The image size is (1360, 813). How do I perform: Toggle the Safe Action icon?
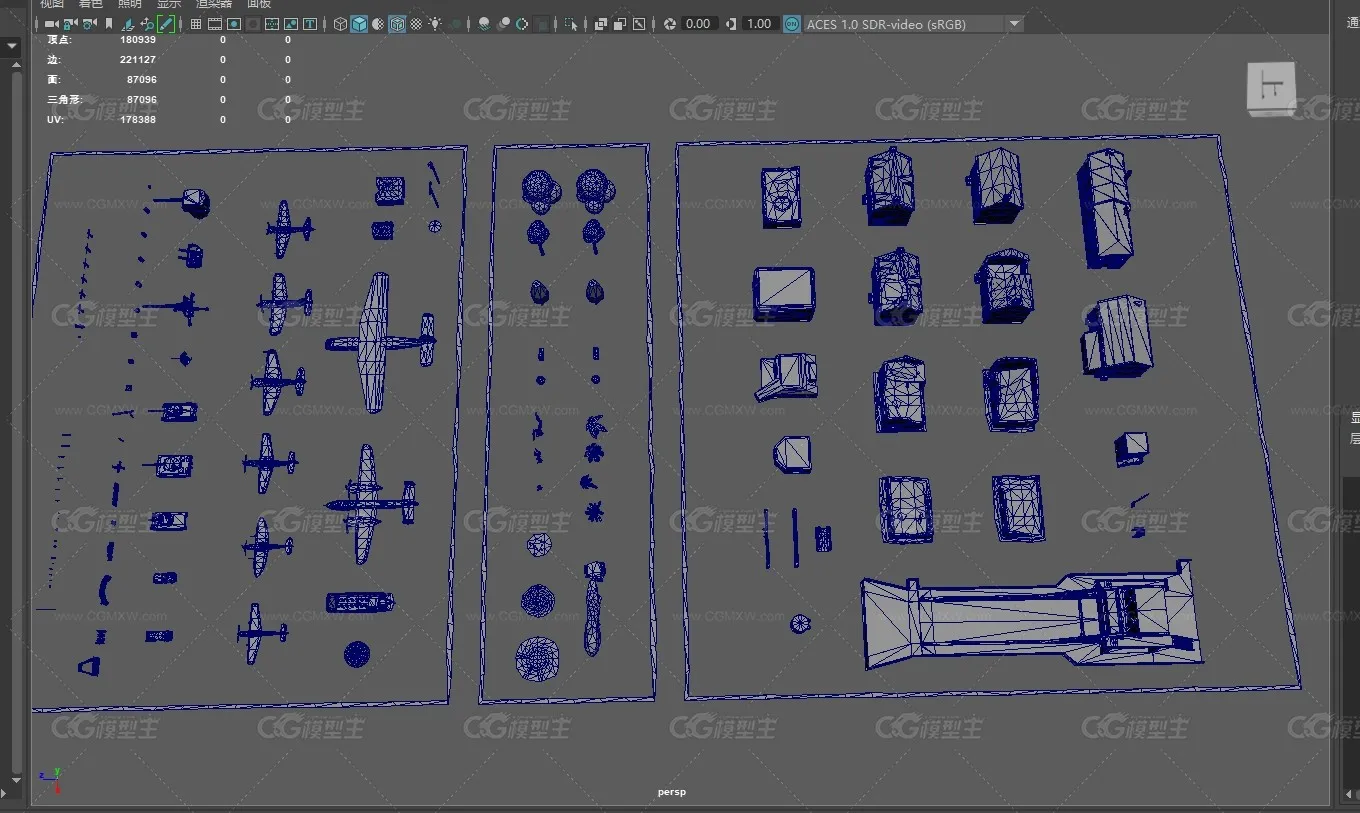click(291, 24)
